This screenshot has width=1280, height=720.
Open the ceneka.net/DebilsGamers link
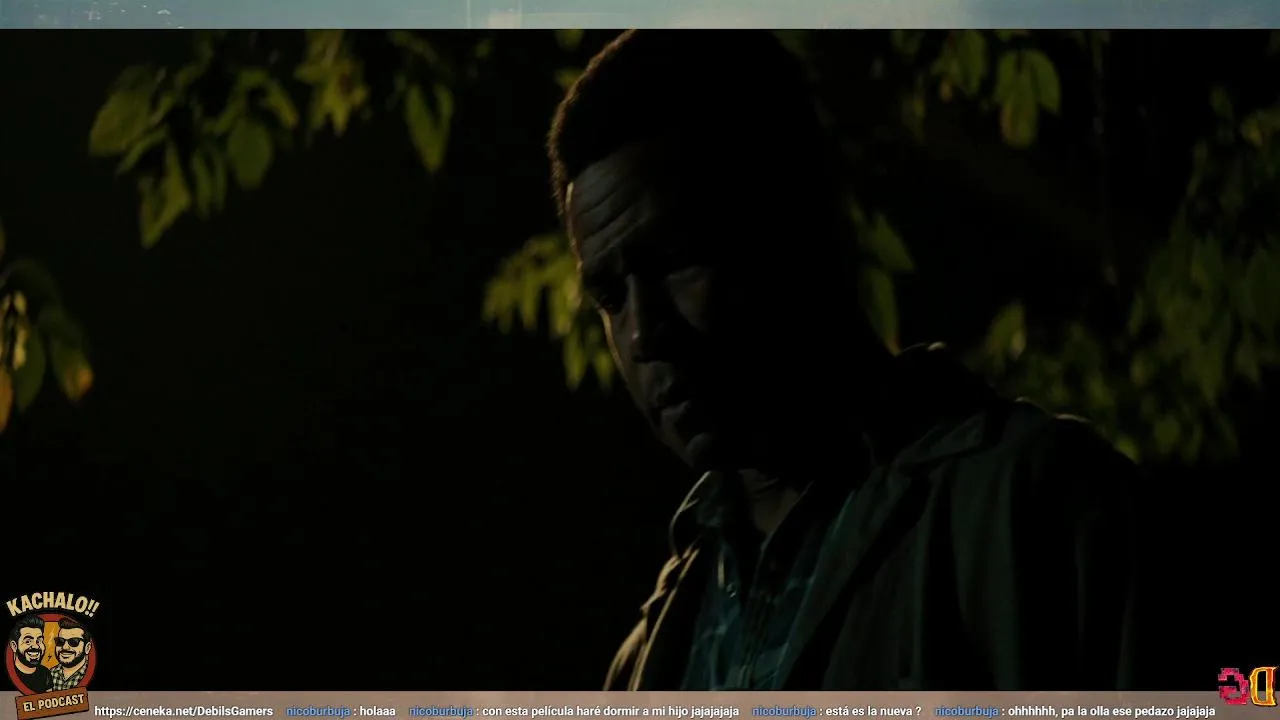(x=183, y=711)
